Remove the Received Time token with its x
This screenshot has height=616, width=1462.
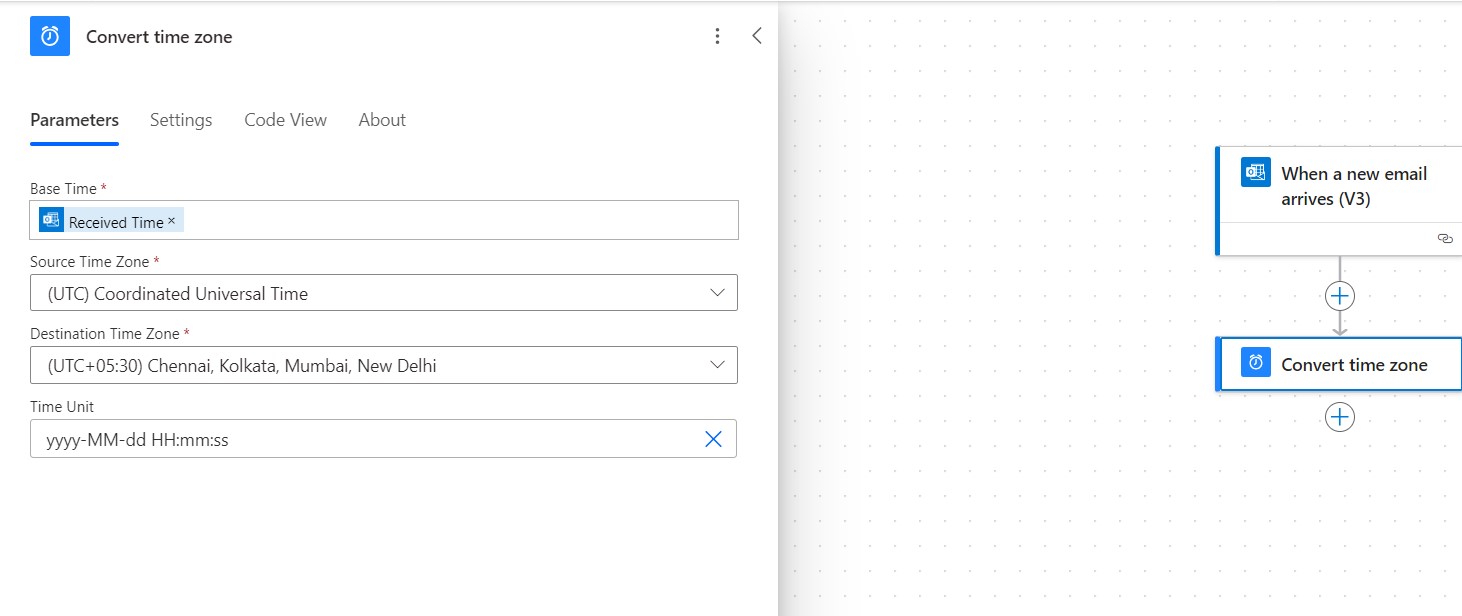[171, 220]
